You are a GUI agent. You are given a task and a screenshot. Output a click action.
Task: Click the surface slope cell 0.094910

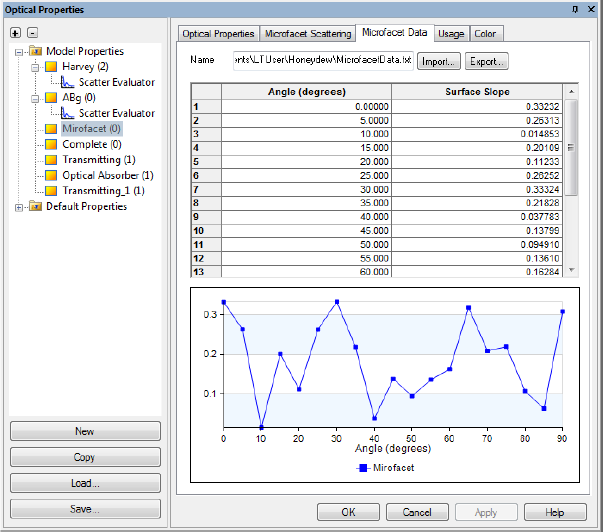(x=477, y=245)
